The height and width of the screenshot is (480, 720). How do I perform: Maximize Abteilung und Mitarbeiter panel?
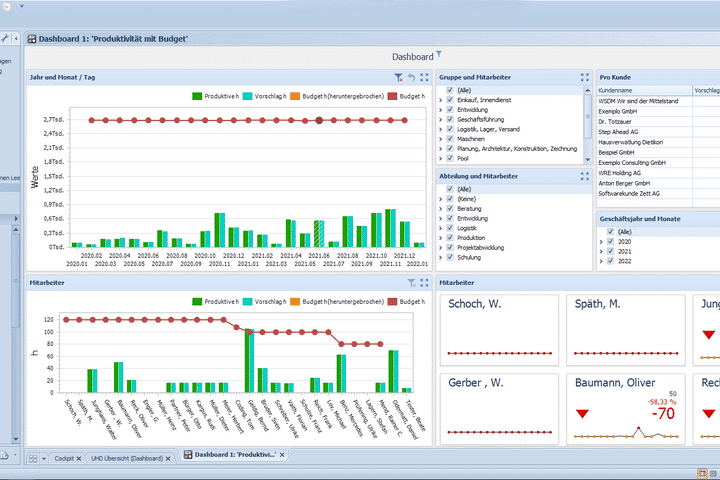pyautogui.click(x=585, y=176)
